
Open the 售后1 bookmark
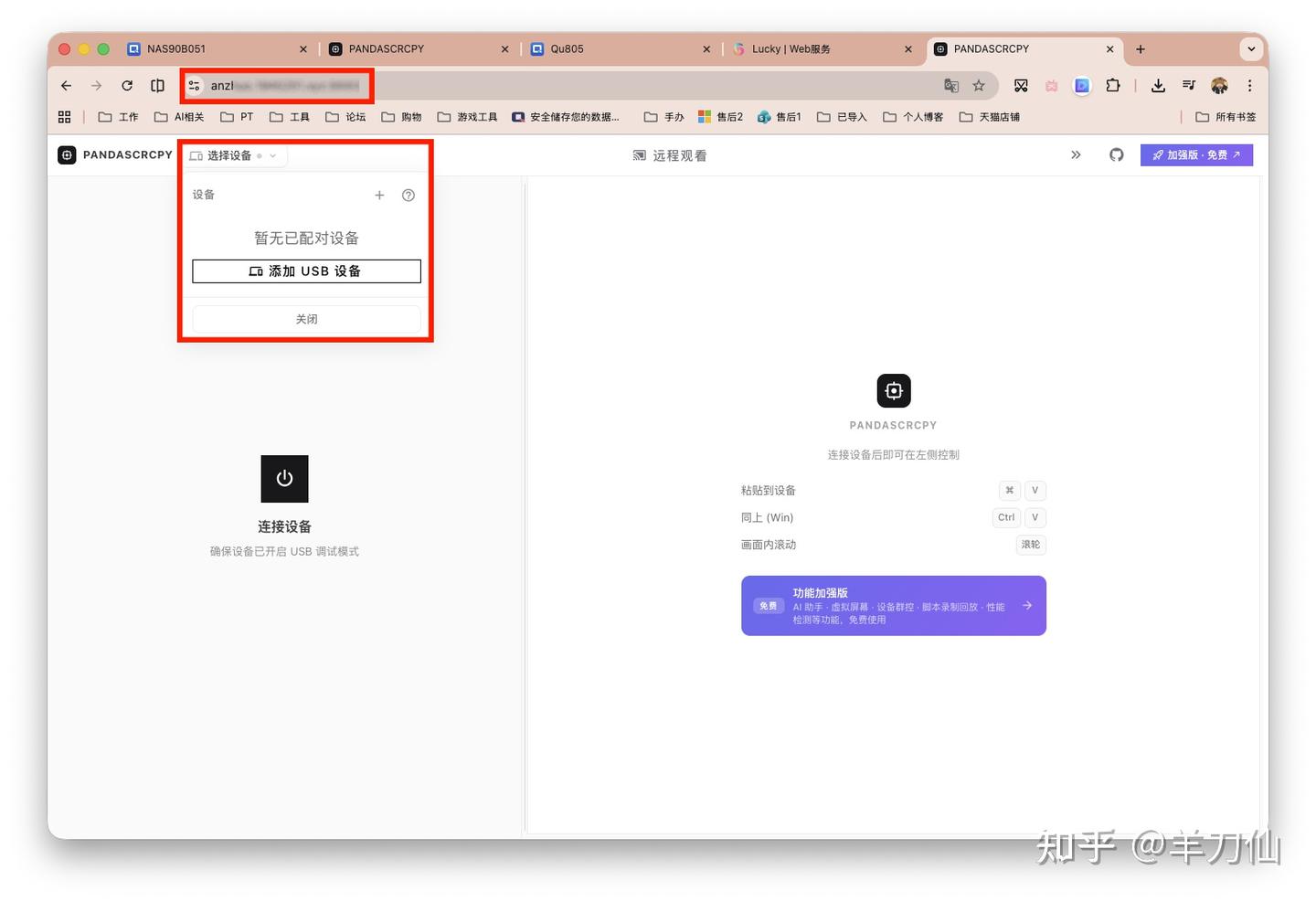(x=780, y=117)
